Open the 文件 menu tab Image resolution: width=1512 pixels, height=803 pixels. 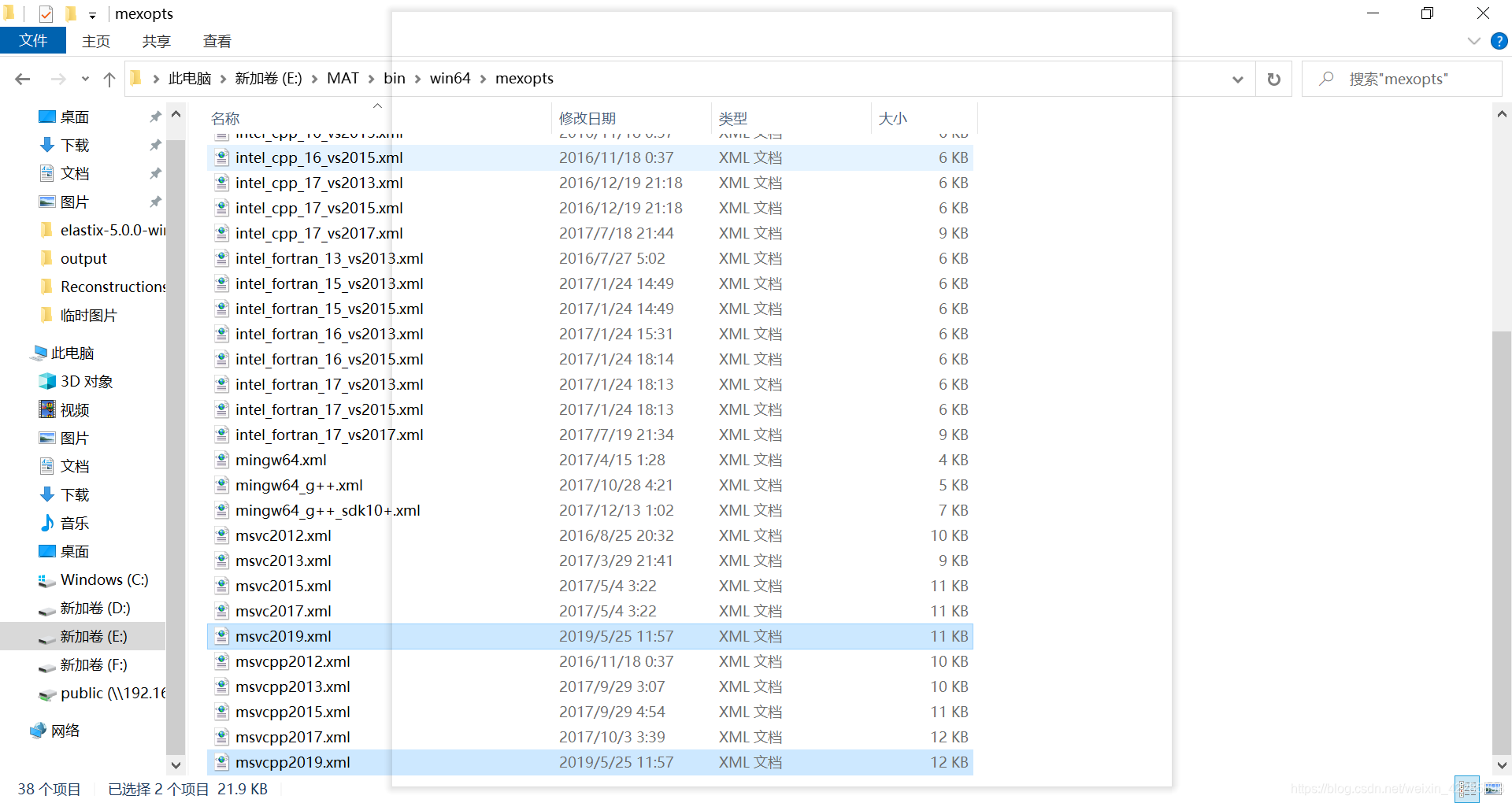click(33, 41)
